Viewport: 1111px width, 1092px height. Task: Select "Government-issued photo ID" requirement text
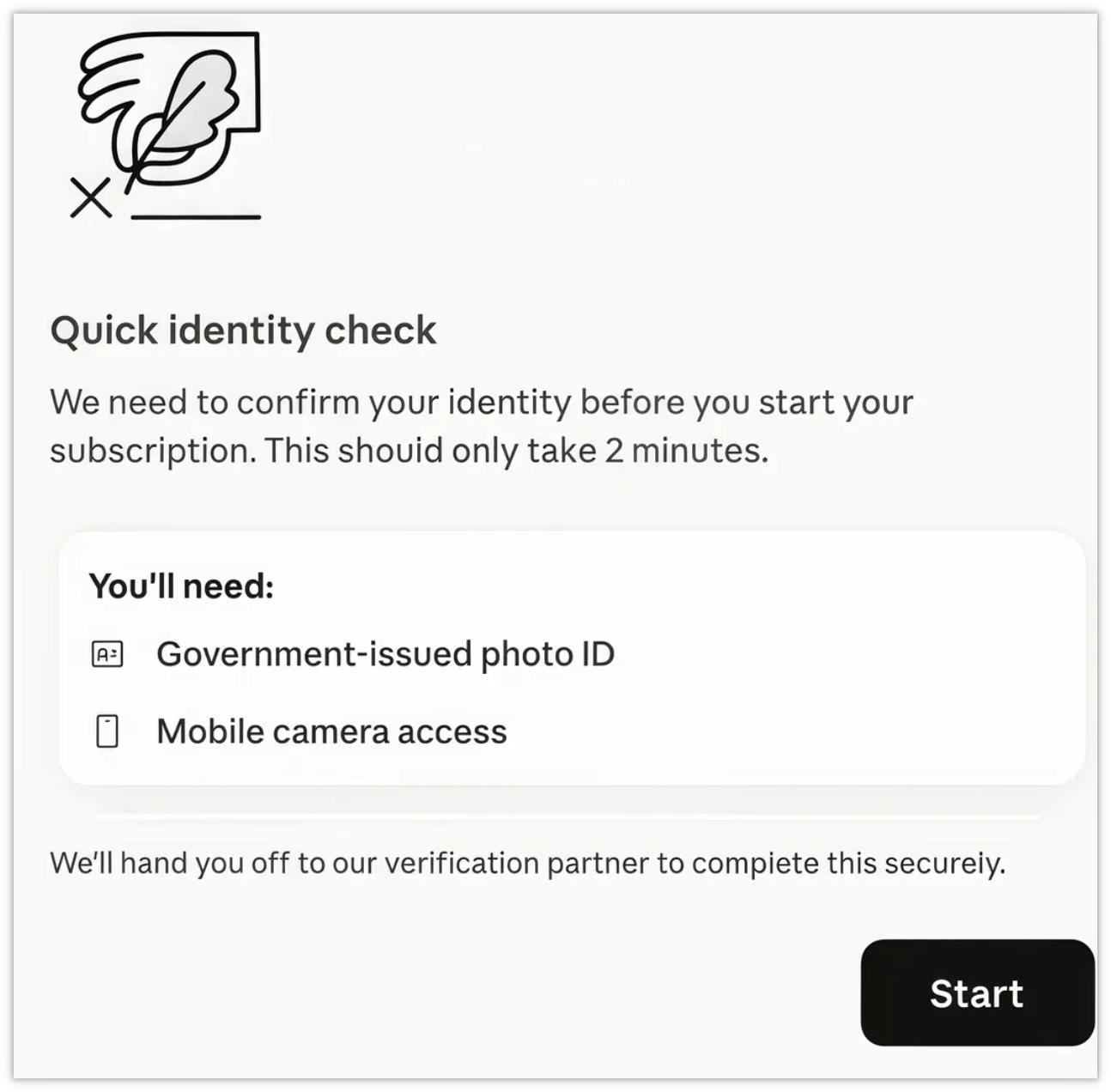tap(386, 654)
